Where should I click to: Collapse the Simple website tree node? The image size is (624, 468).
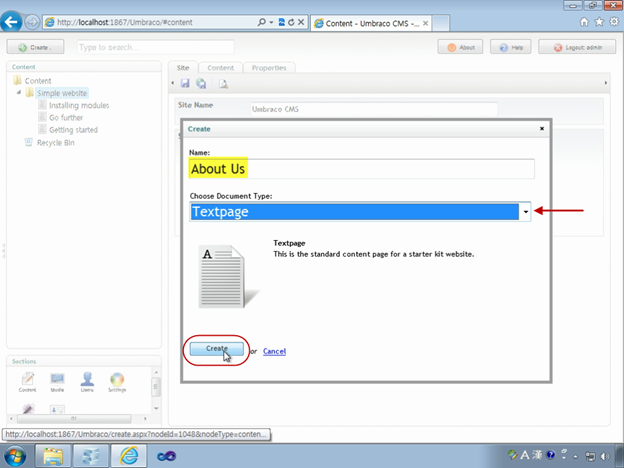(x=19, y=93)
